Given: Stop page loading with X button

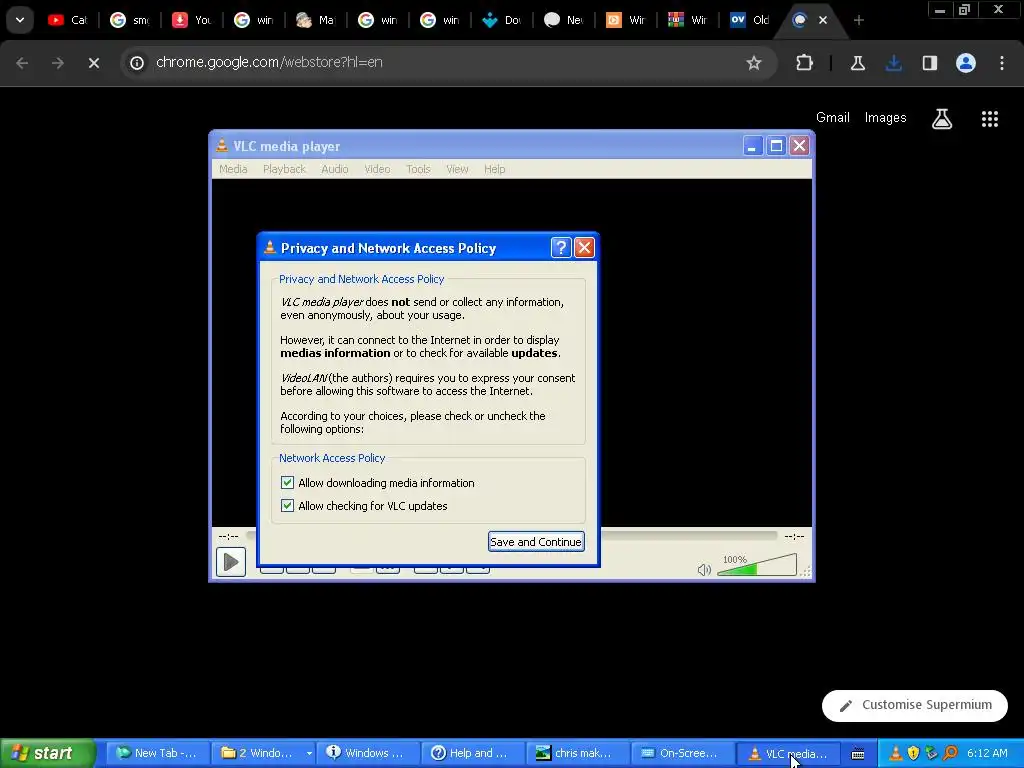Looking at the screenshot, I should click(x=94, y=63).
